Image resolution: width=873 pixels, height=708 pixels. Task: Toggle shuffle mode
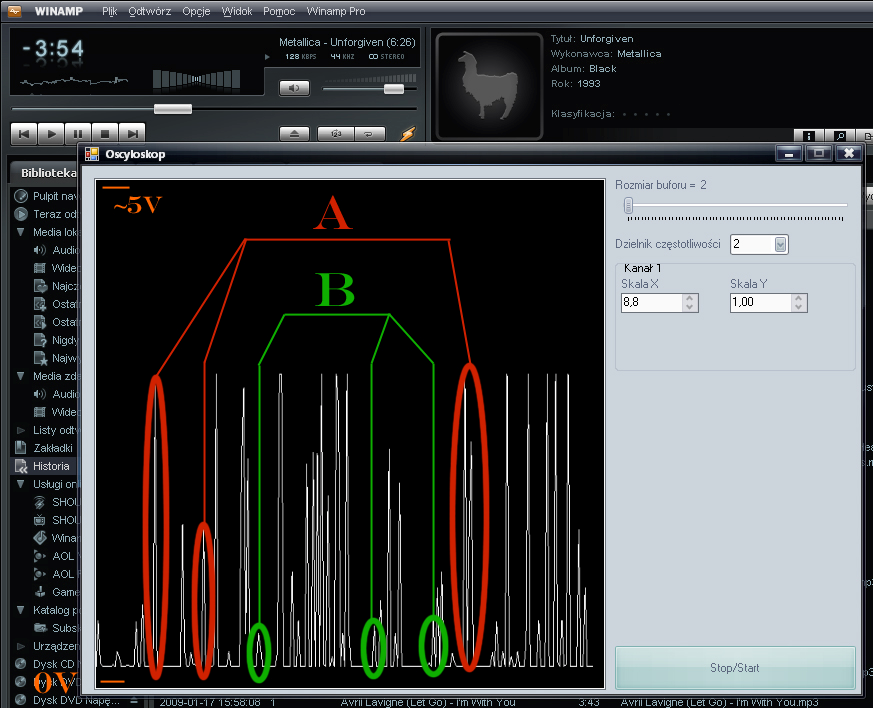tap(336, 134)
